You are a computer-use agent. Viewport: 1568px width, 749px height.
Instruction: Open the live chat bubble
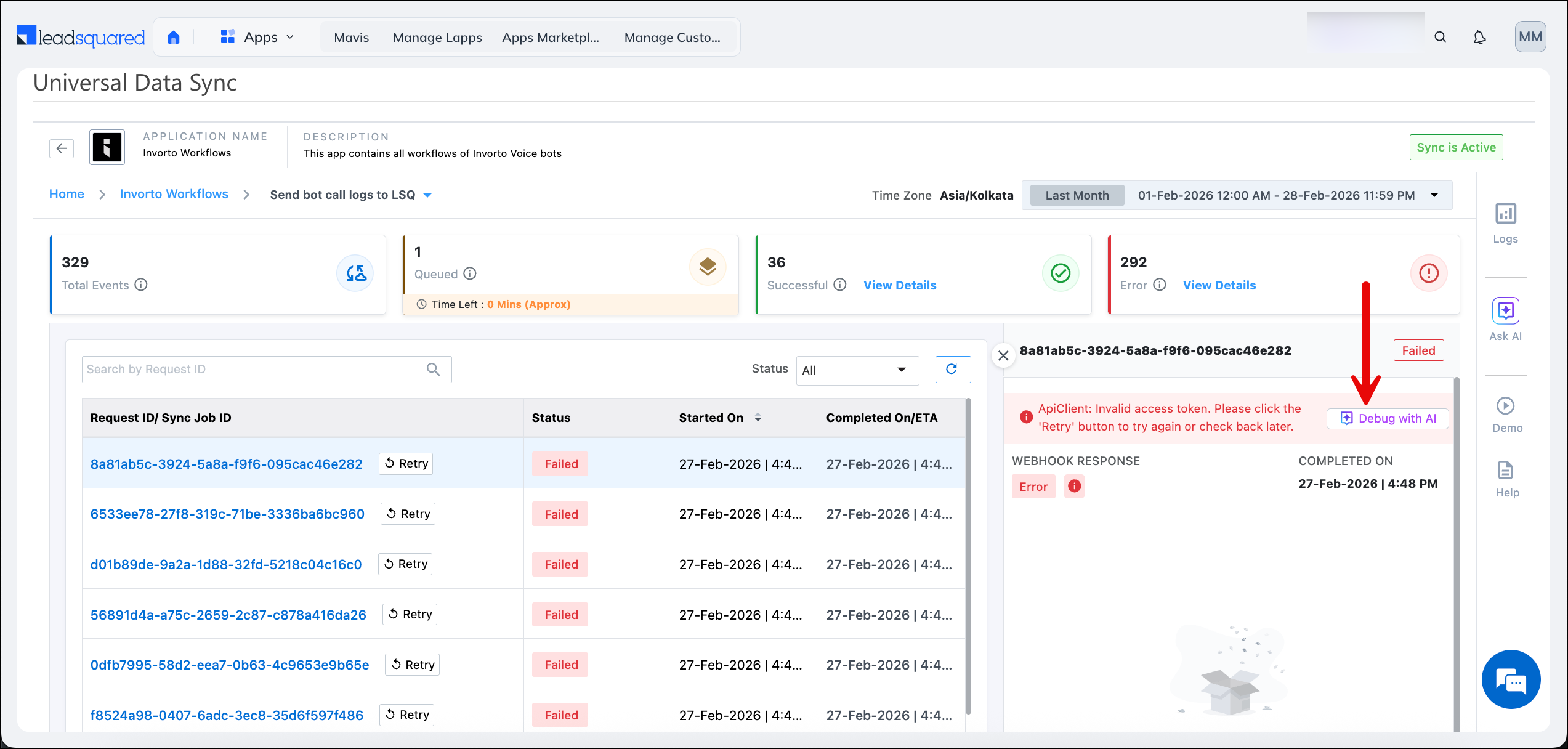click(x=1510, y=680)
